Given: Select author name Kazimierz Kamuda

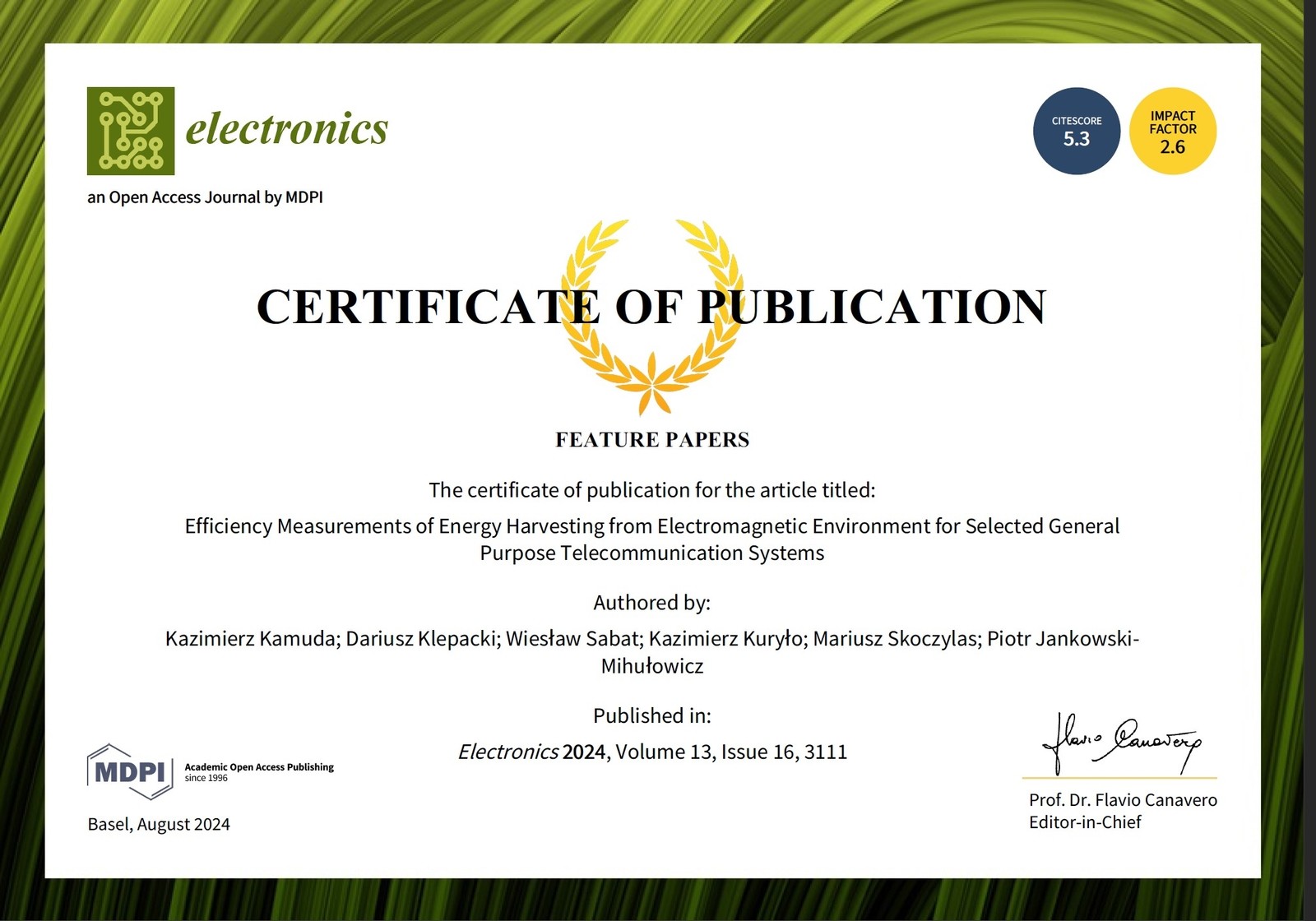Looking at the screenshot, I should 252,639.
